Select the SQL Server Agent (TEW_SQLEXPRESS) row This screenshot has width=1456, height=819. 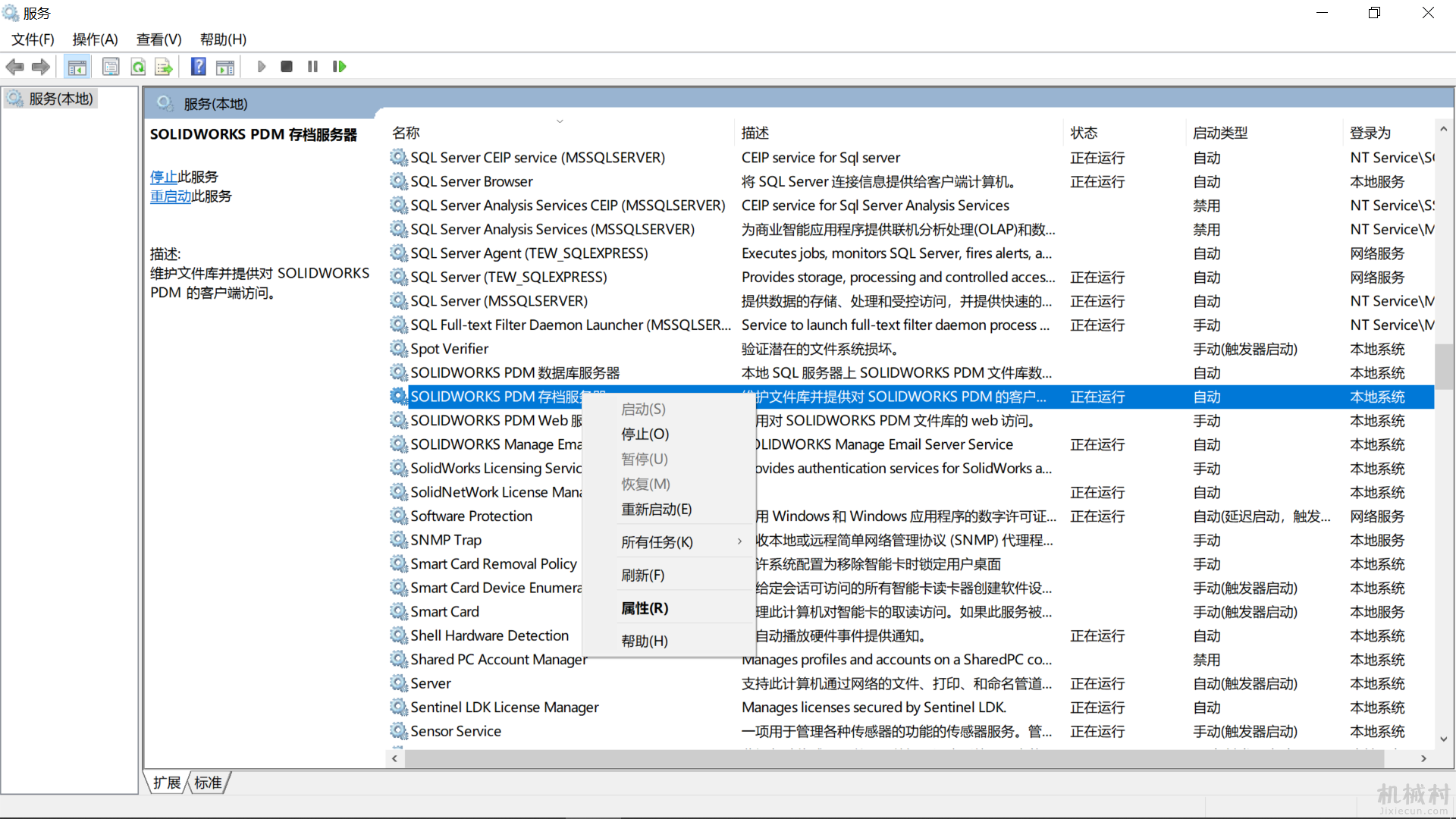pos(911,253)
